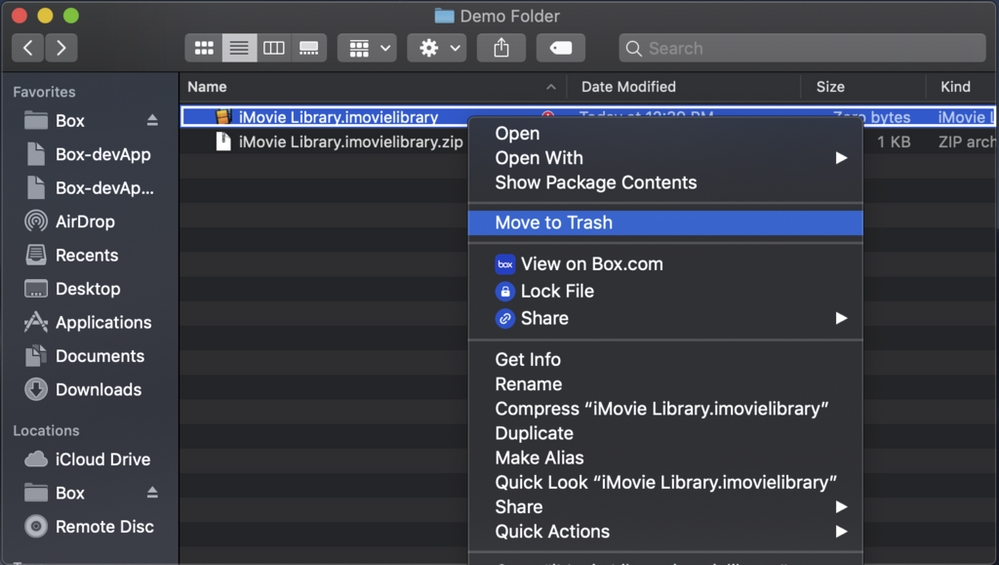Screen dimensions: 999x565
Task: Eject Box under Favorites
Action: [152, 120]
